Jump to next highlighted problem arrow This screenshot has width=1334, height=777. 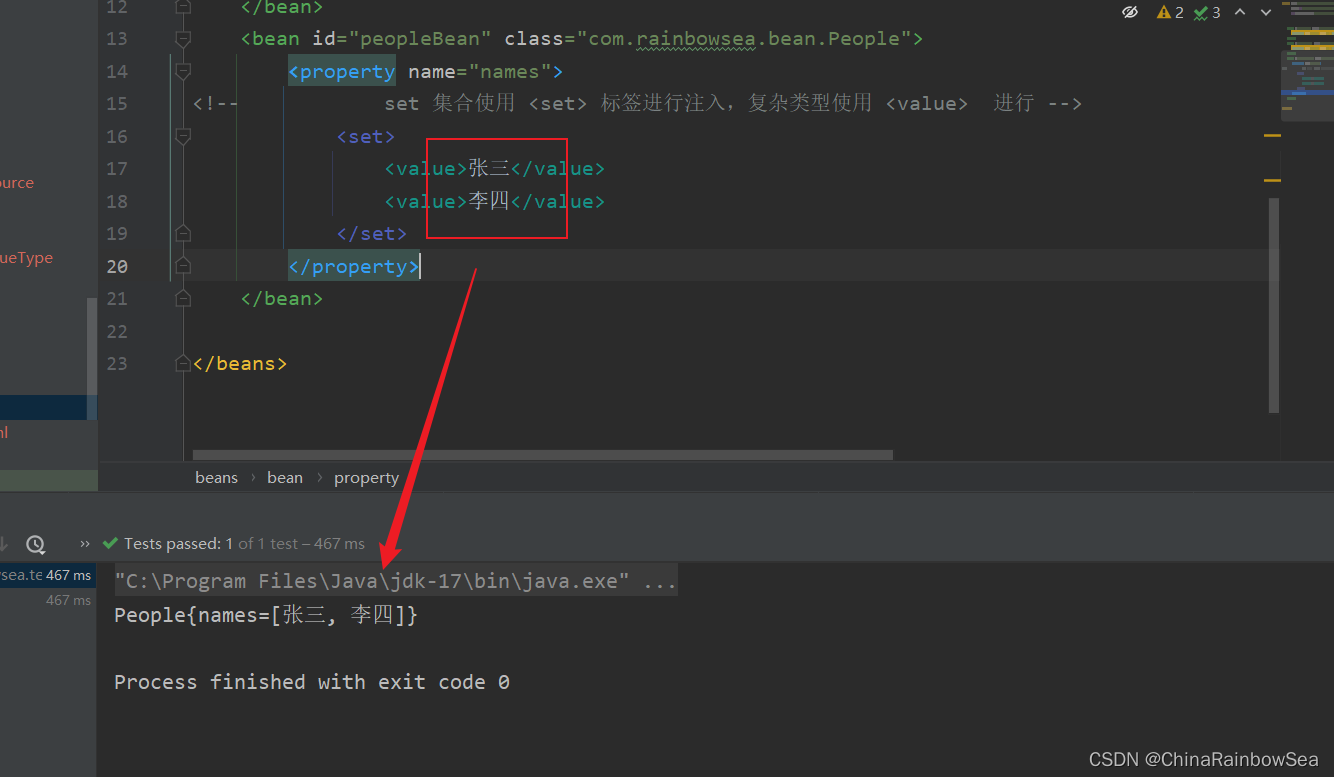click(1266, 12)
